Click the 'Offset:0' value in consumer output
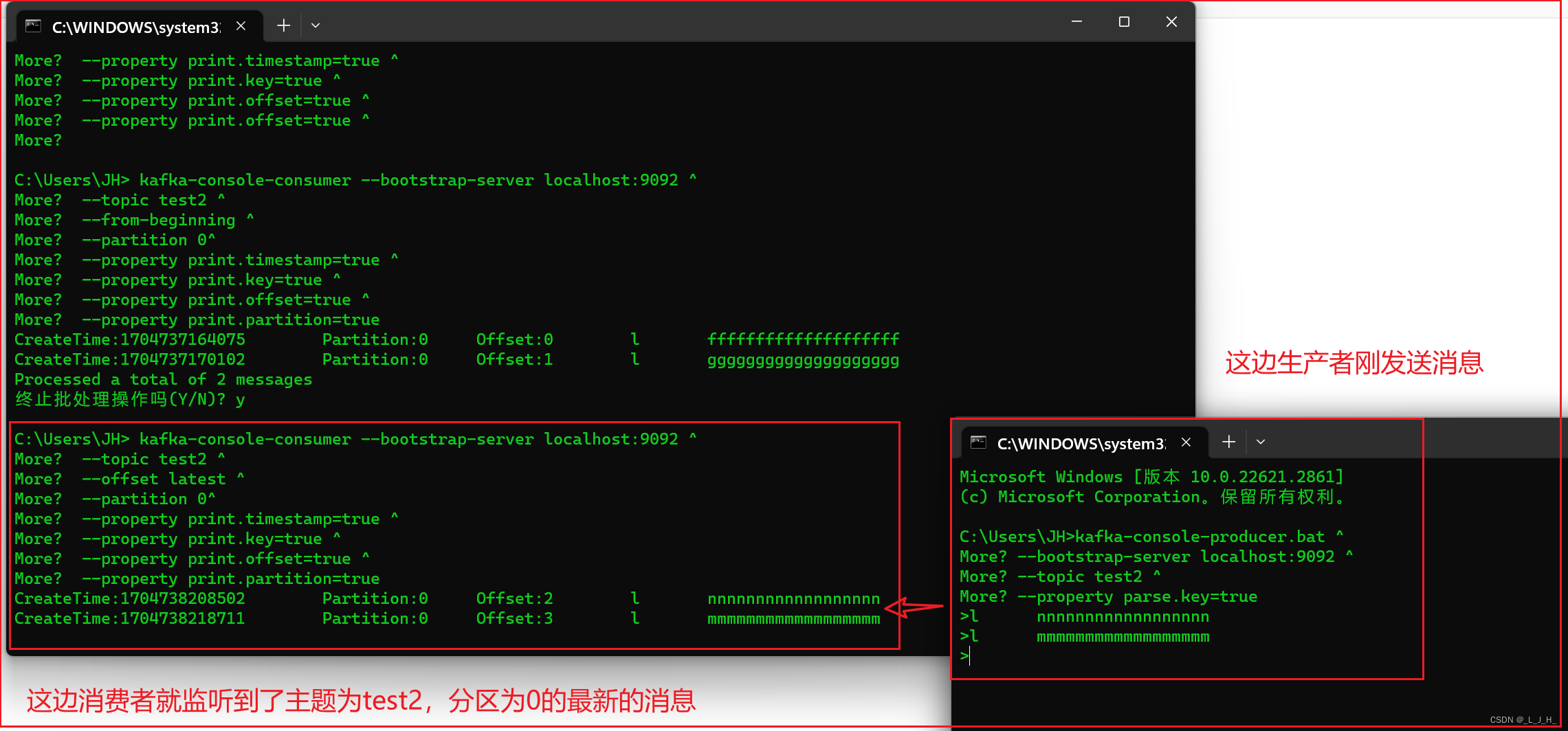The image size is (1568, 731). [515, 339]
